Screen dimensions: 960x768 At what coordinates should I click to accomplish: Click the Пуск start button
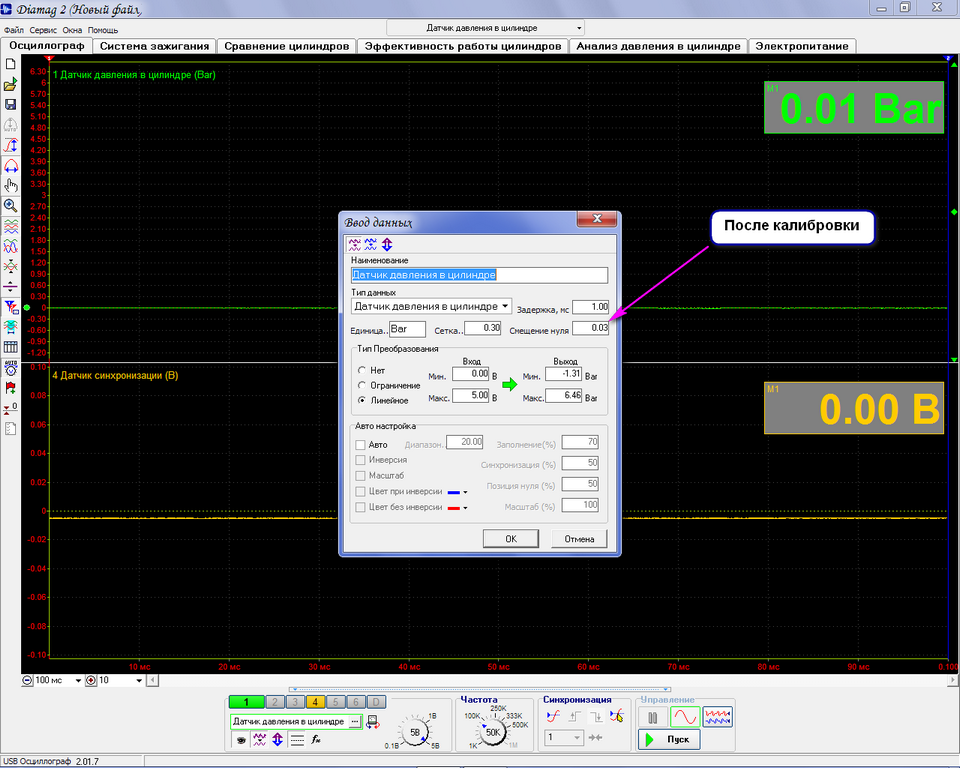click(669, 739)
